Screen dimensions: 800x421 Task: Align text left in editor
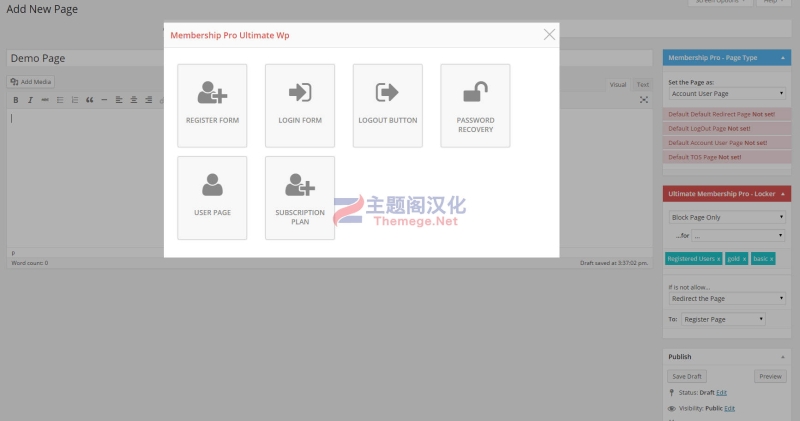click(x=119, y=100)
